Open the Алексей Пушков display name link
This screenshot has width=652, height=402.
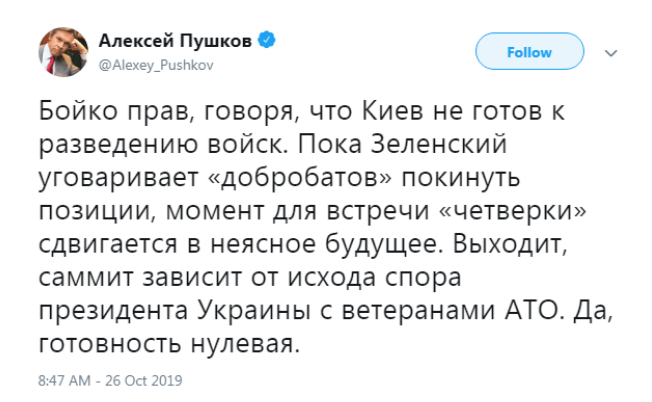click(x=177, y=41)
